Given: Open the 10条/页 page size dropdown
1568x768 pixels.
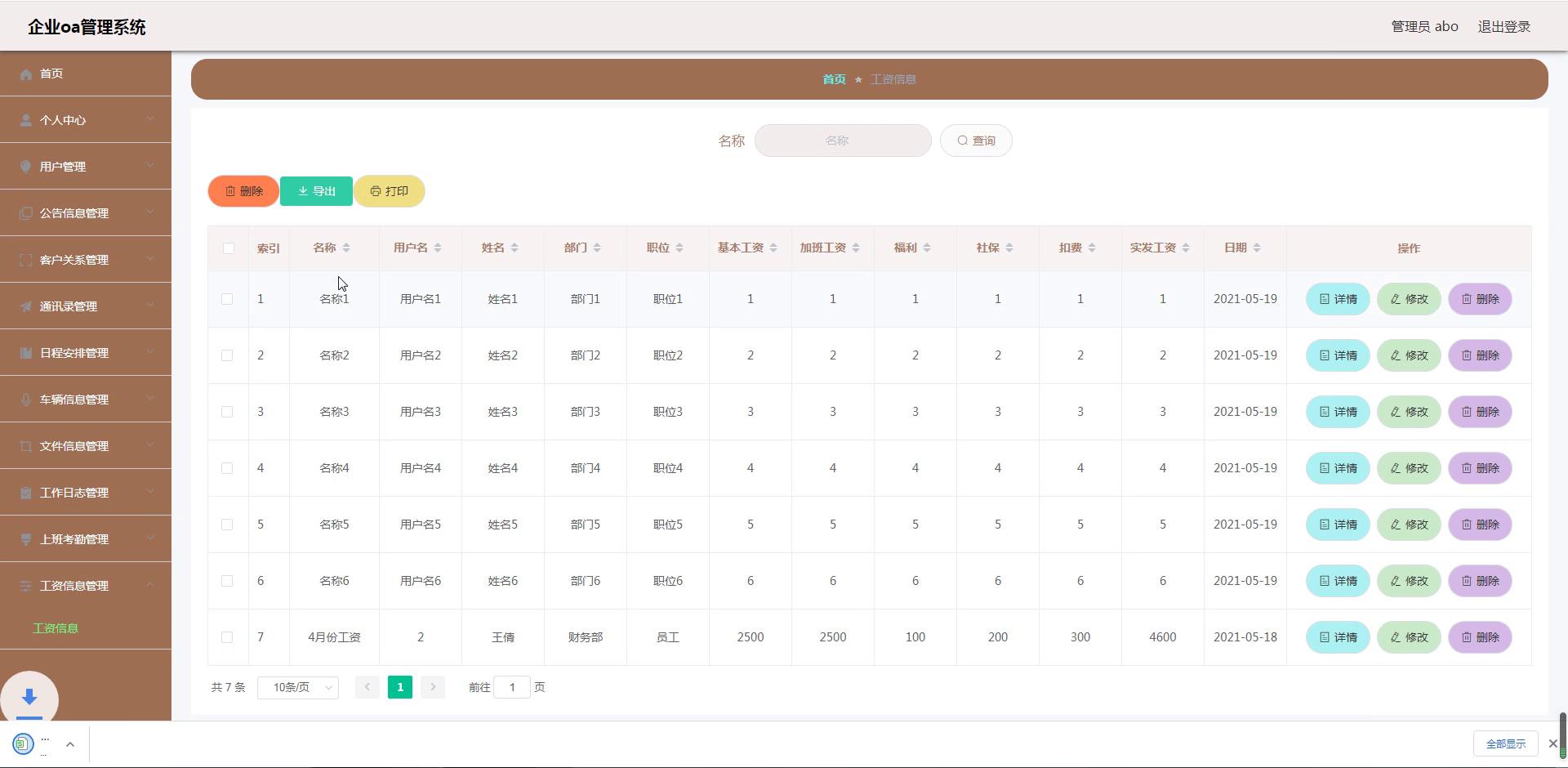Looking at the screenshot, I should point(298,688).
